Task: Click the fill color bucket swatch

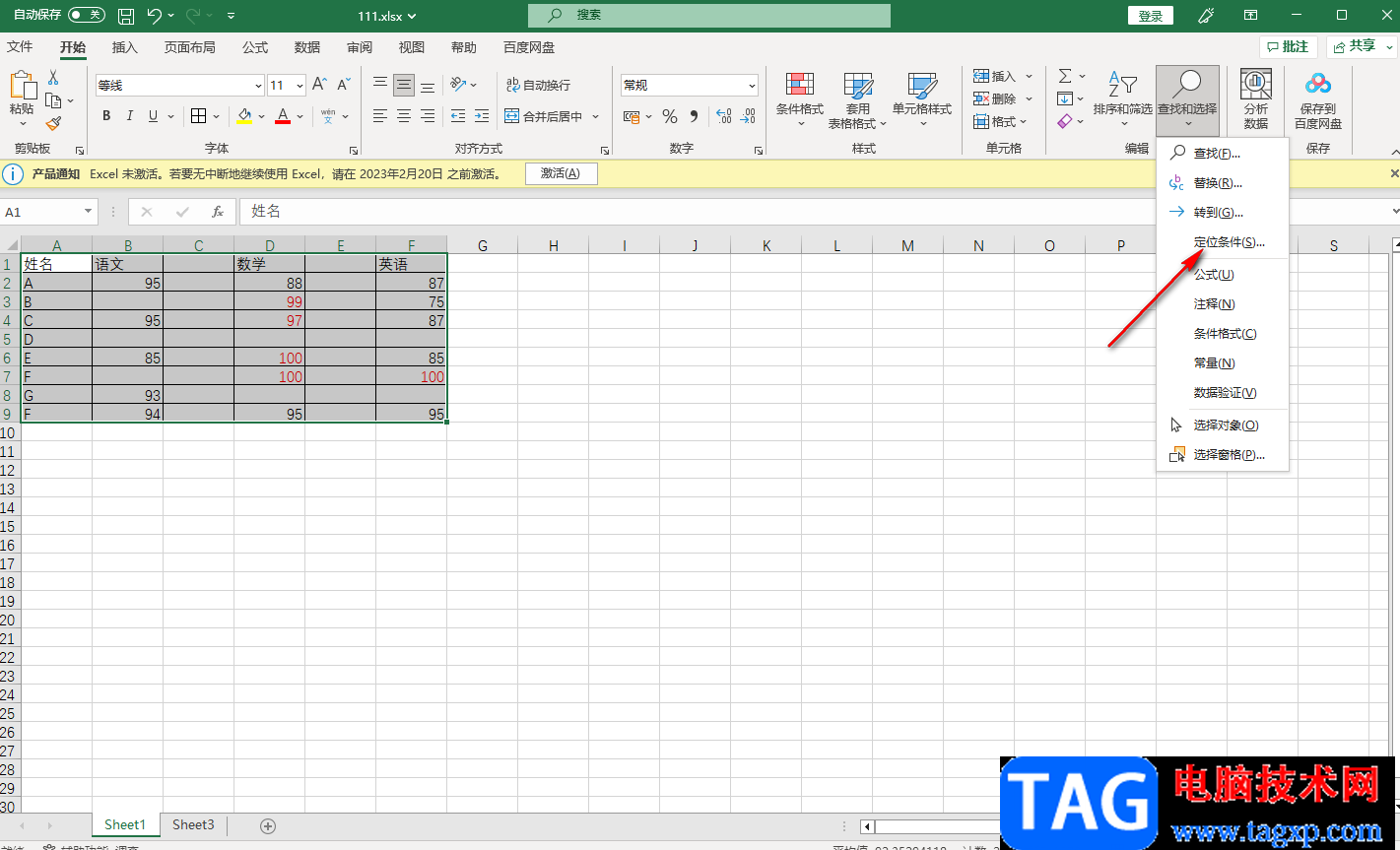Action: coord(244,116)
